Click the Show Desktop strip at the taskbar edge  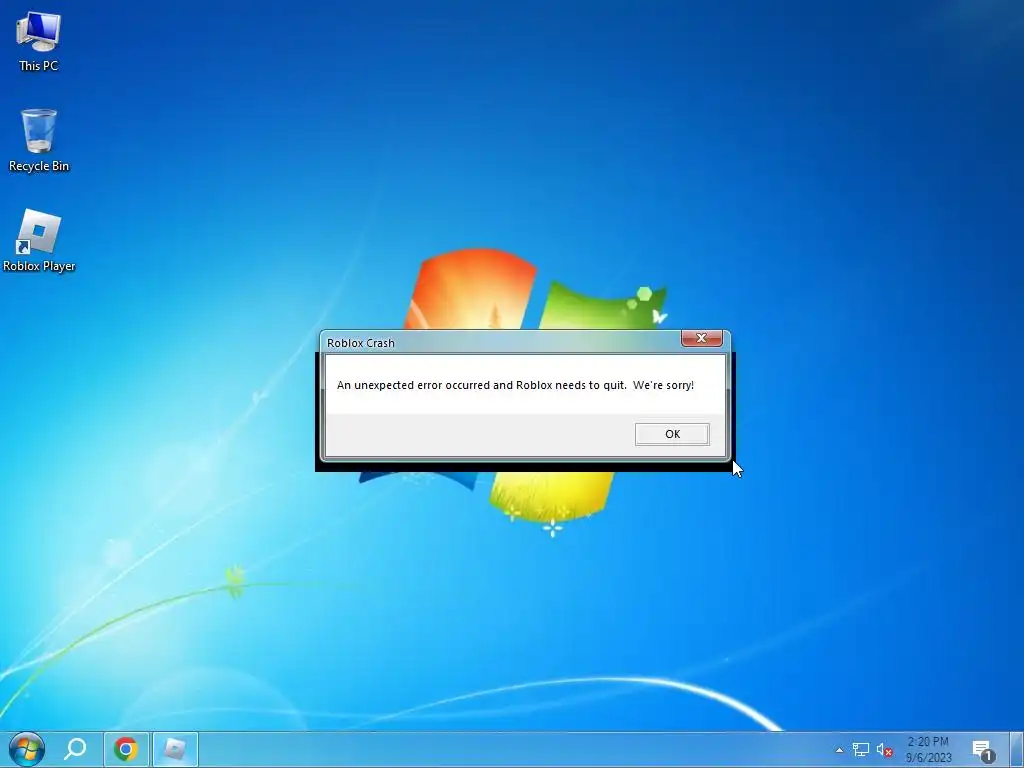coord(1017,750)
